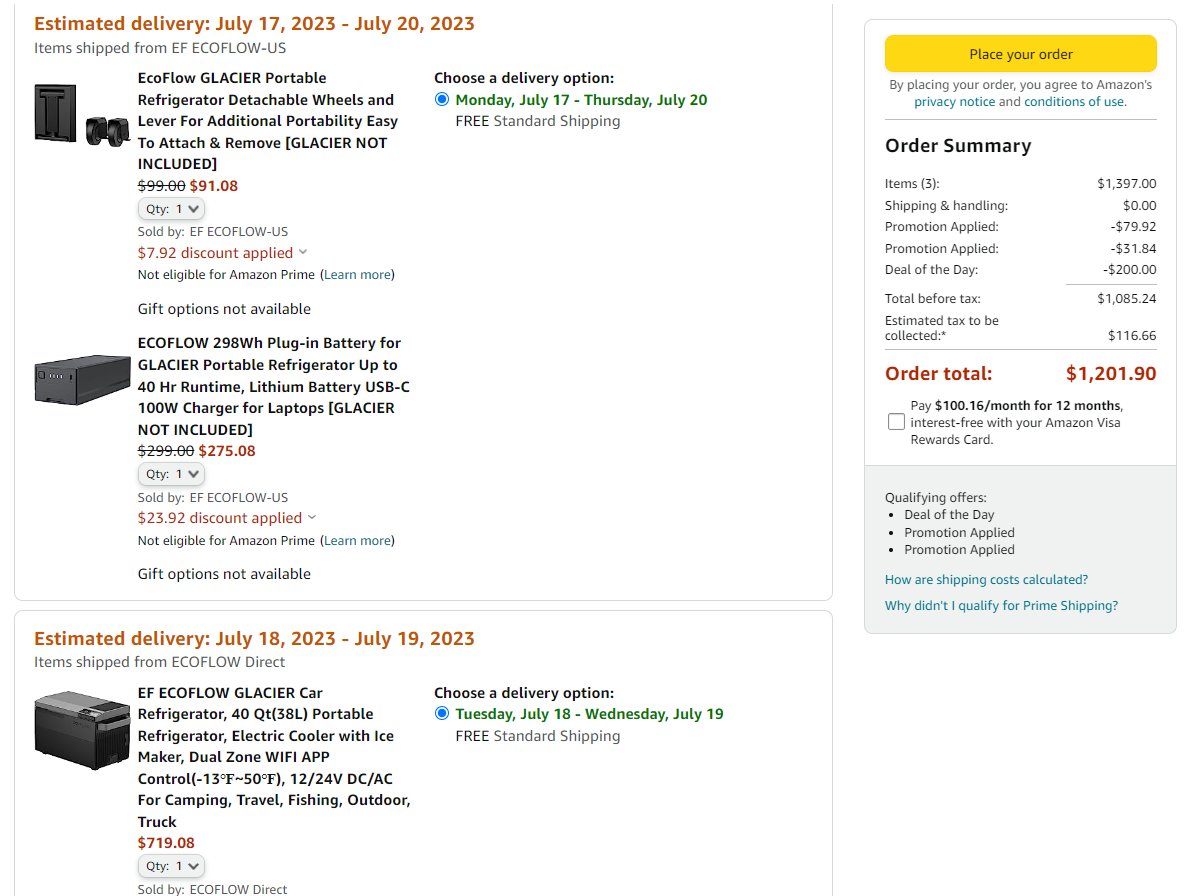1188x896 pixels.
Task: Click the -$31.84 Promotion Applied amount
Action: pos(1133,248)
